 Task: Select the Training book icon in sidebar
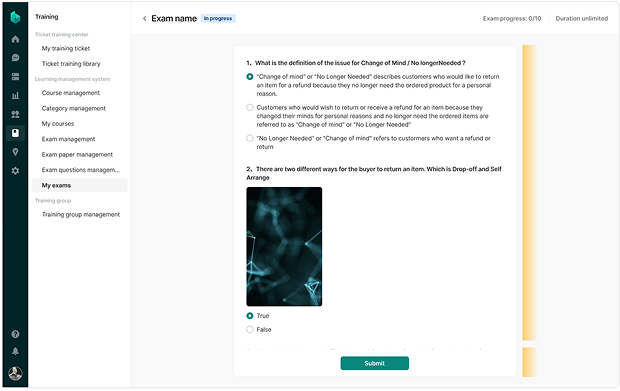click(x=15, y=133)
